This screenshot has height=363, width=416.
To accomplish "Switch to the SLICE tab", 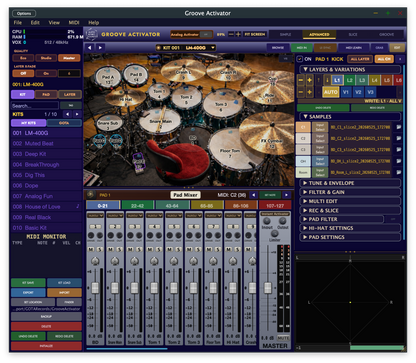I will click(353, 34).
